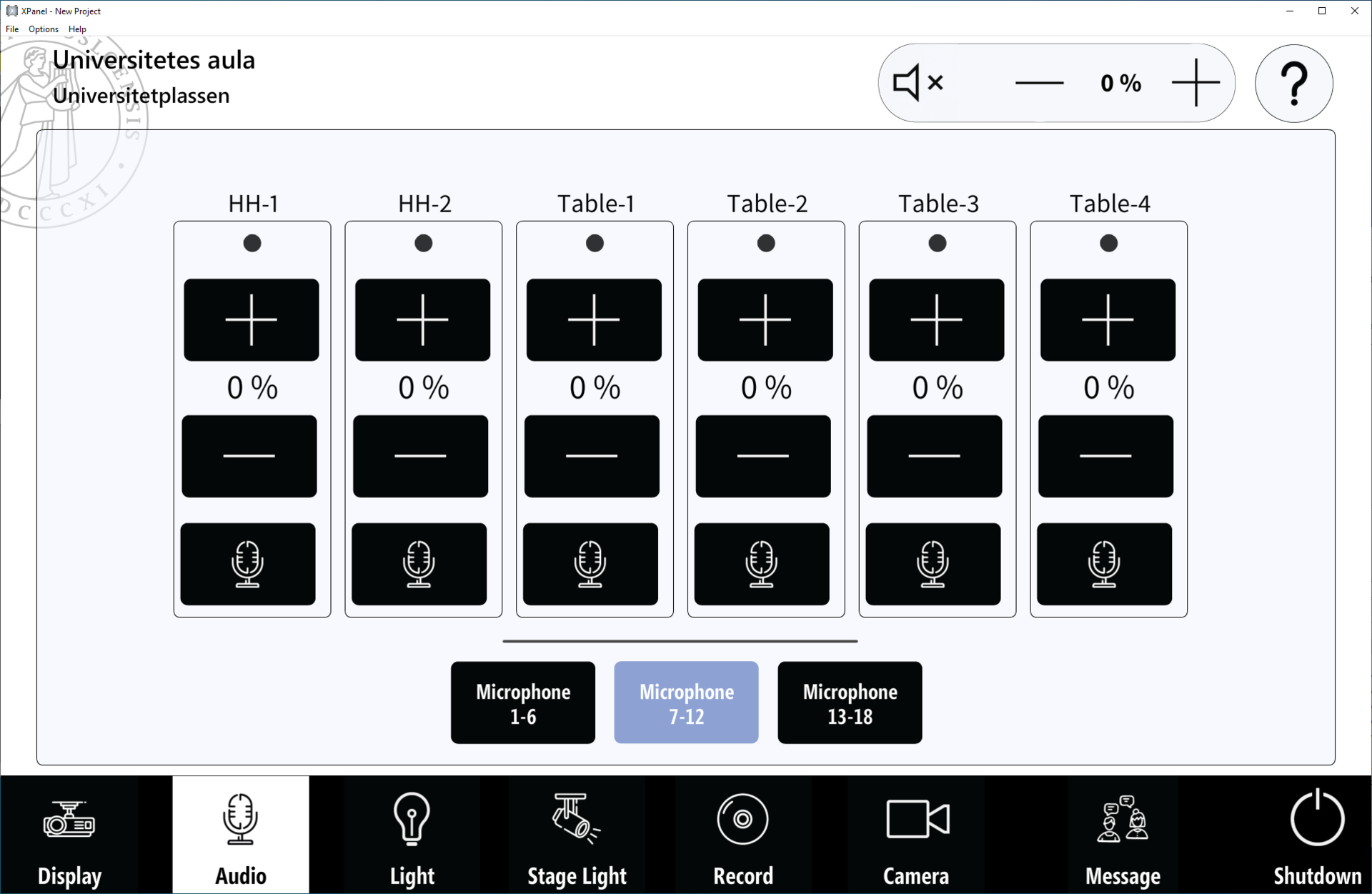Viewport: 1372px width, 894px height.
Task: Decrease master volume with minus
Action: pyautogui.click(x=1039, y=83)
